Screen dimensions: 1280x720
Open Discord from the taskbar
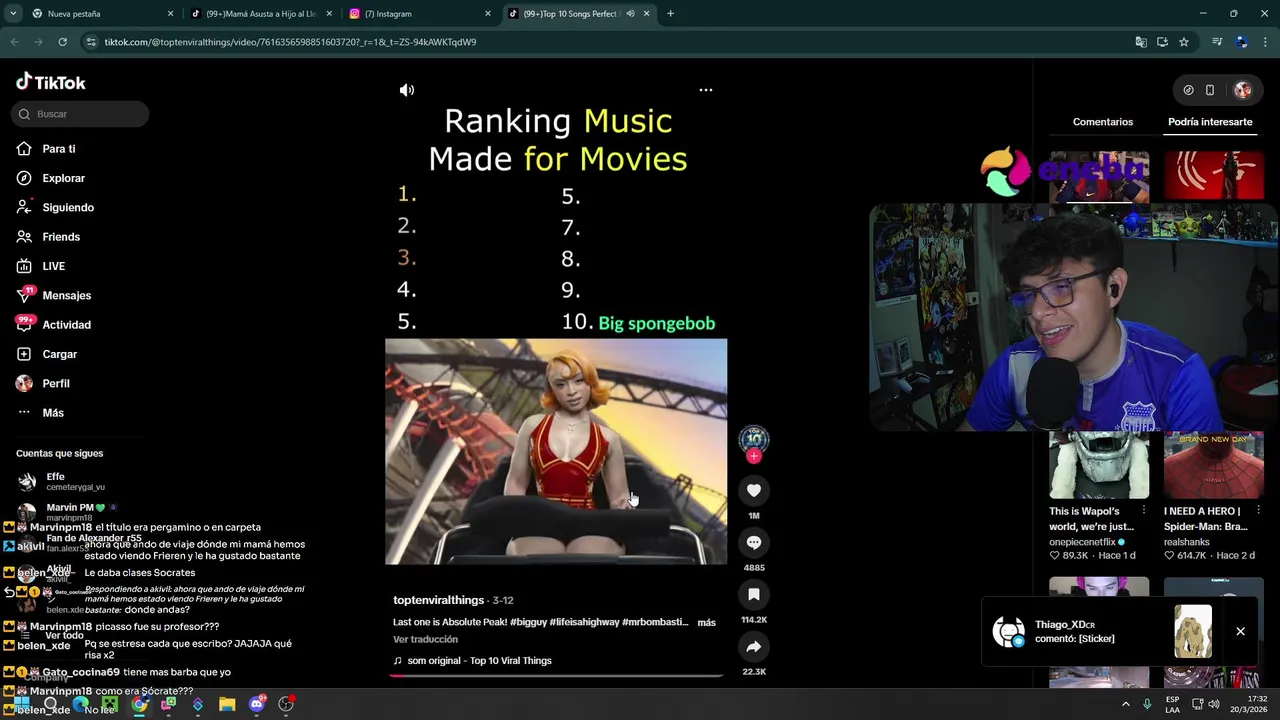pyautogui.click(x=257, y=705)
